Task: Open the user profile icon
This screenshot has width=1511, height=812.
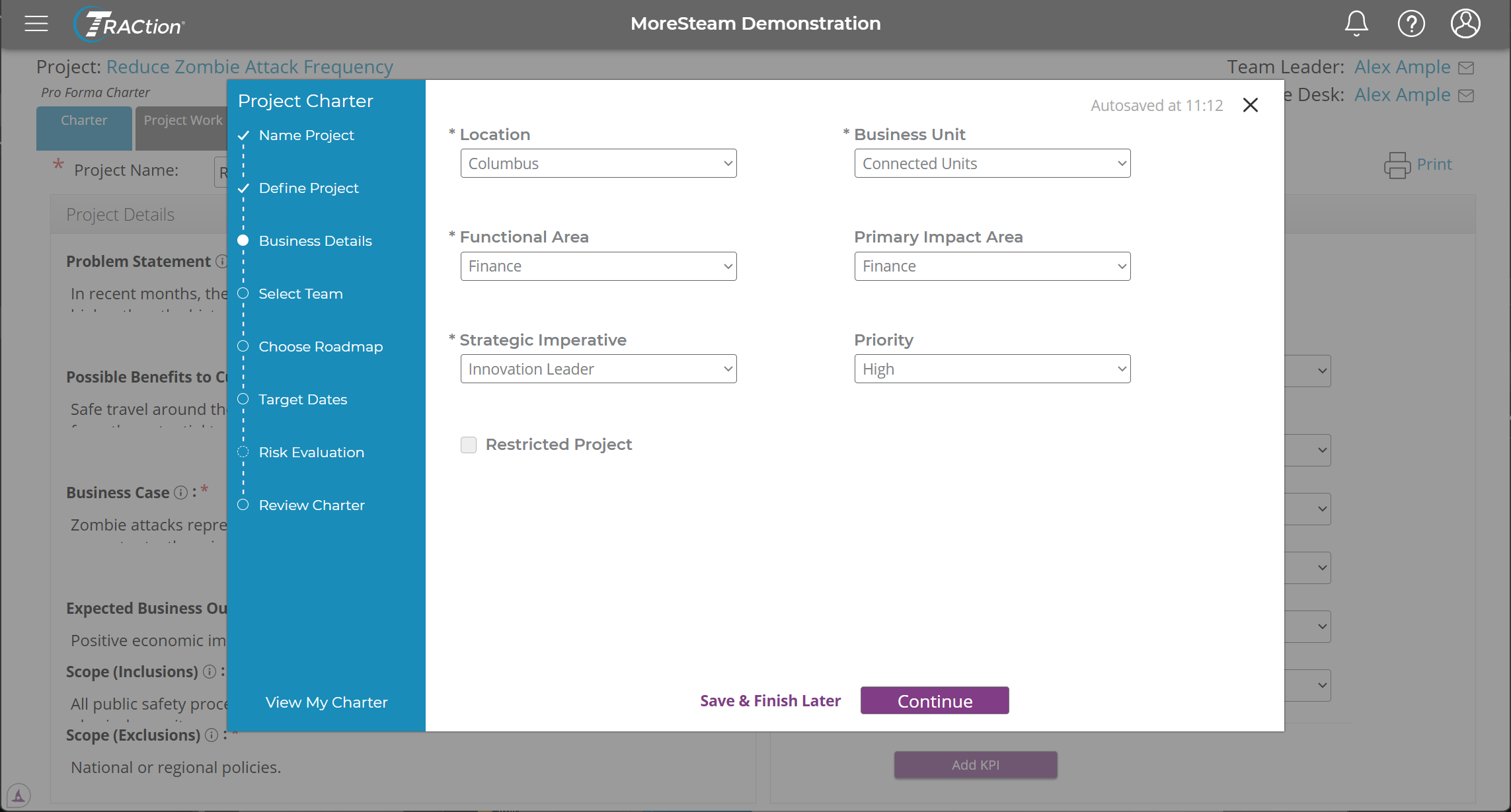Action: (x=1465, y=24)
